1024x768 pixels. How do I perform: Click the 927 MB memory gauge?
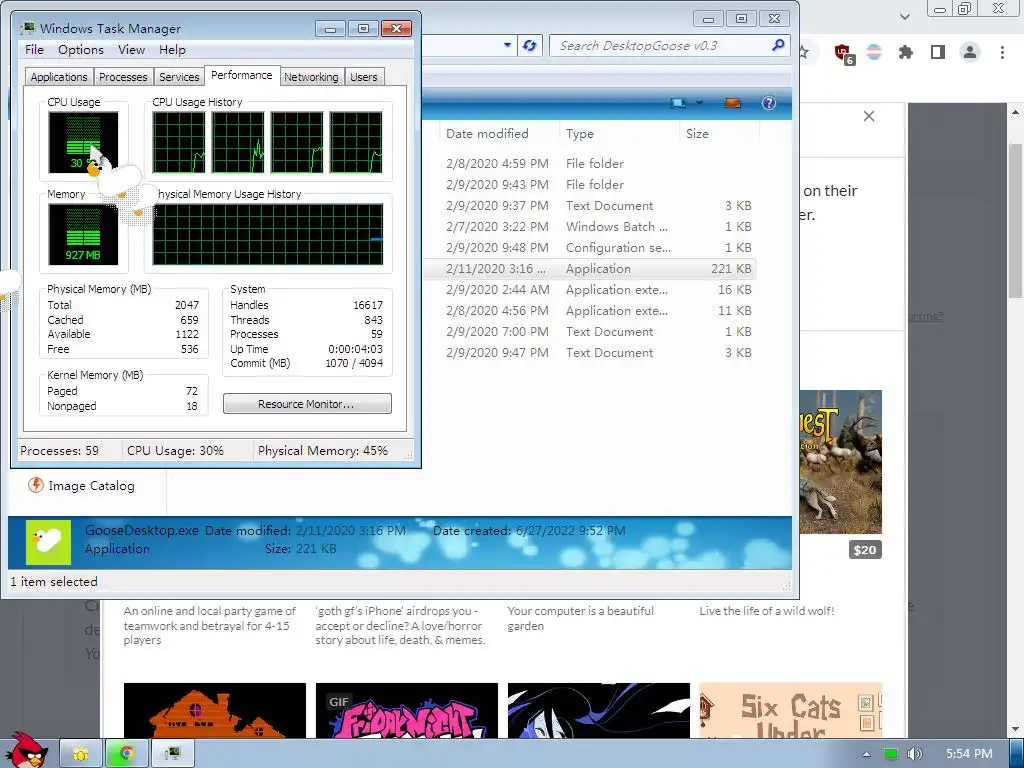83,235
